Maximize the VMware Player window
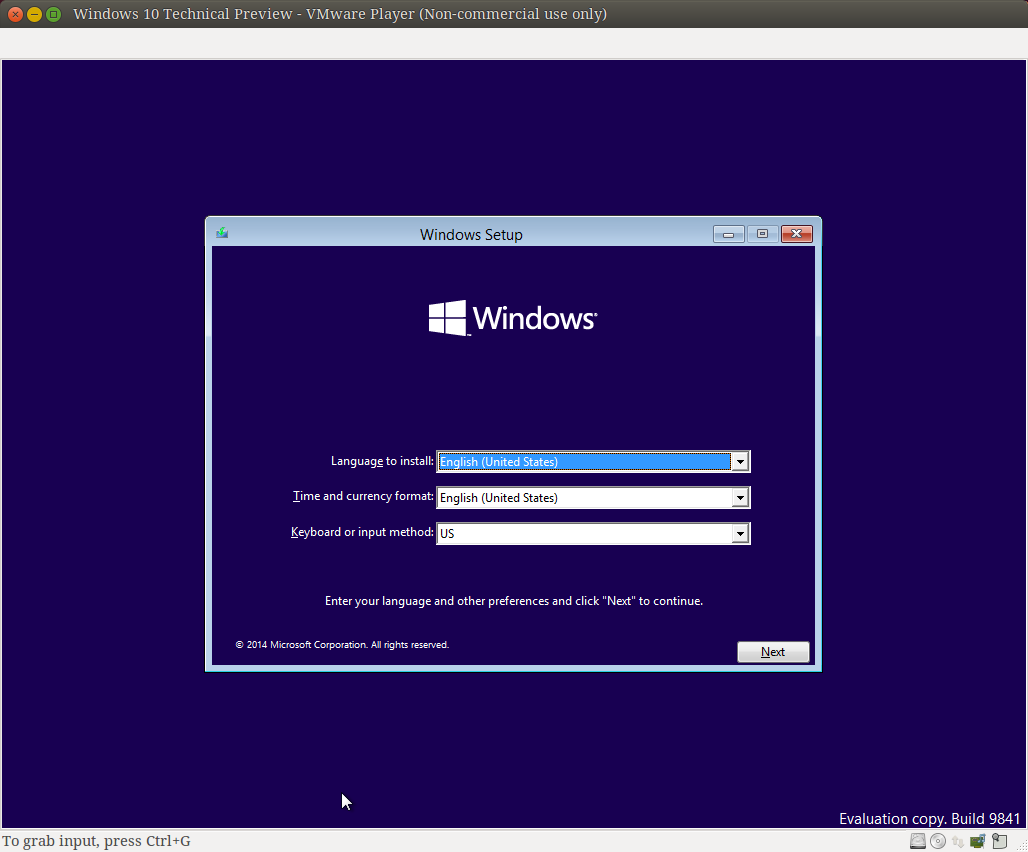Screen dimensions: 1028x852 pyautogui.click(x=54, y=14)
